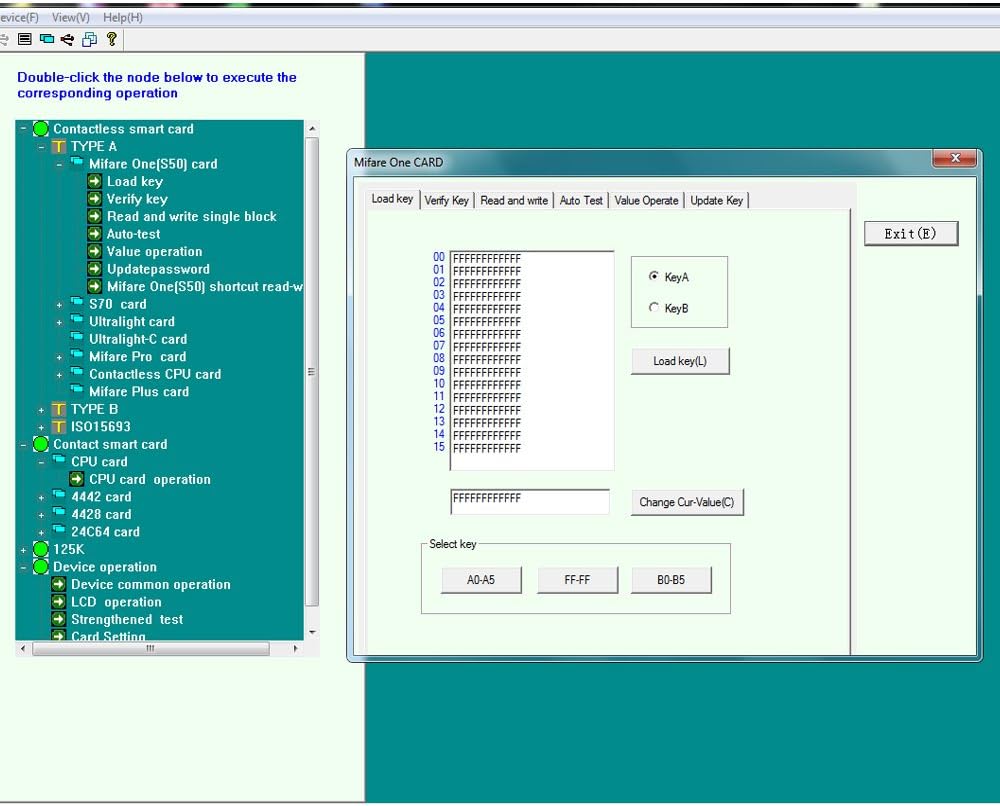
Task: Select the 4428 card tree item
Action: (x=101, y=514)
